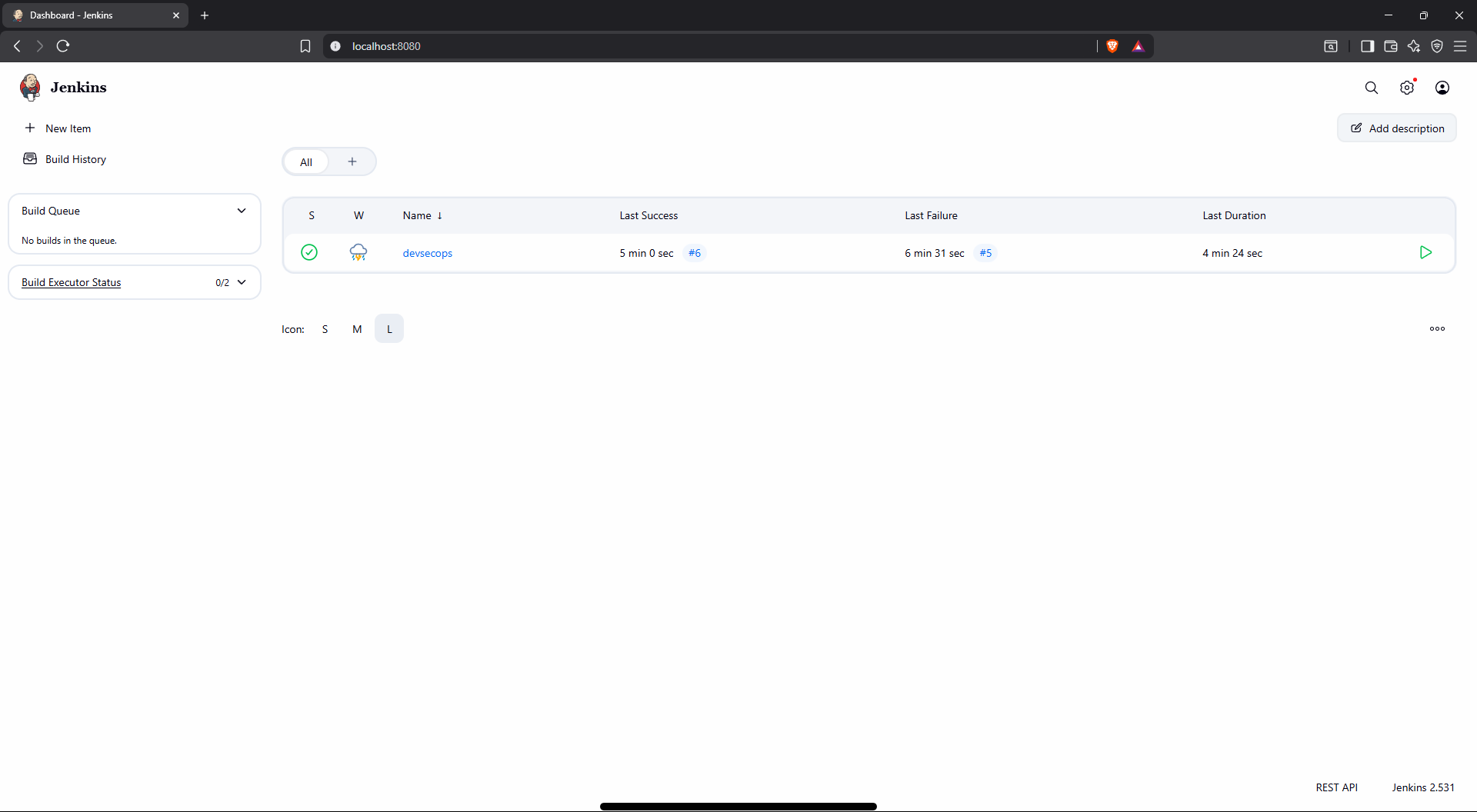
Task: Set icon size to Small
Action: pyautogui.click(x=325, y=329)
